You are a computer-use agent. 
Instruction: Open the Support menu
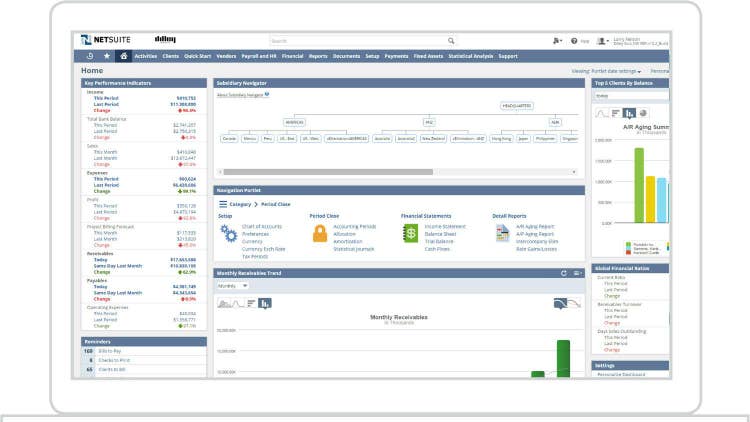point(508,56)
